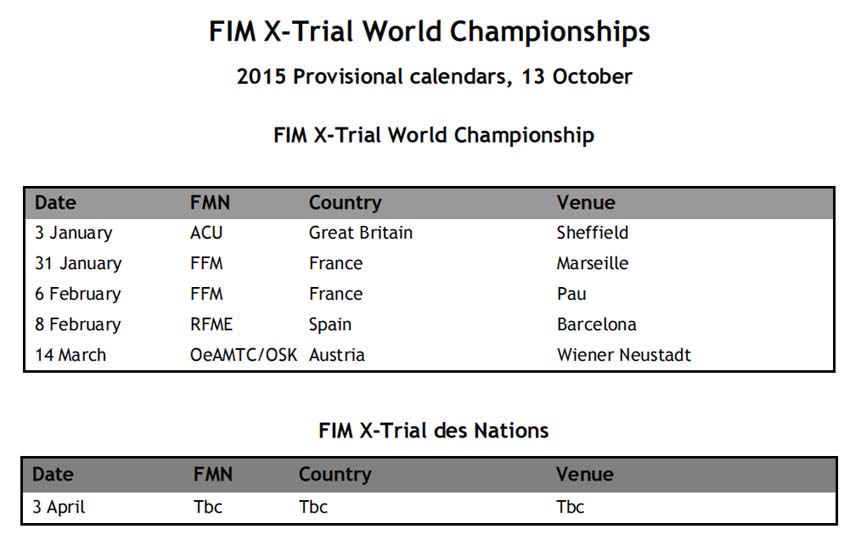Click the FIM X-Trial World Championship heading
Image resolution: width=850 pixels, height=546 pixels.
pos(434,135)
